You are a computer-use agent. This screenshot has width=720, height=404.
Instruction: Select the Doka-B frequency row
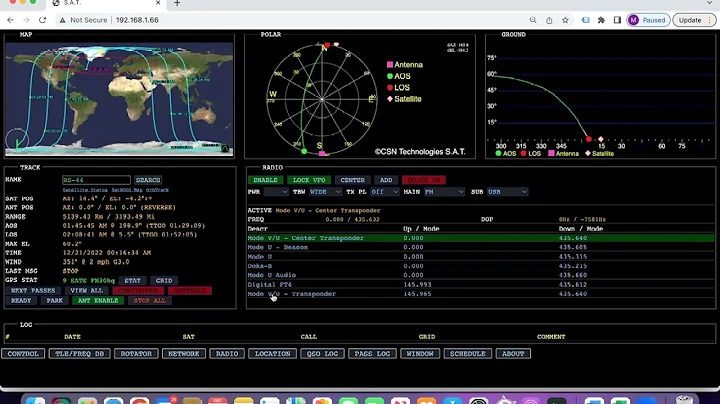[481, 266]
